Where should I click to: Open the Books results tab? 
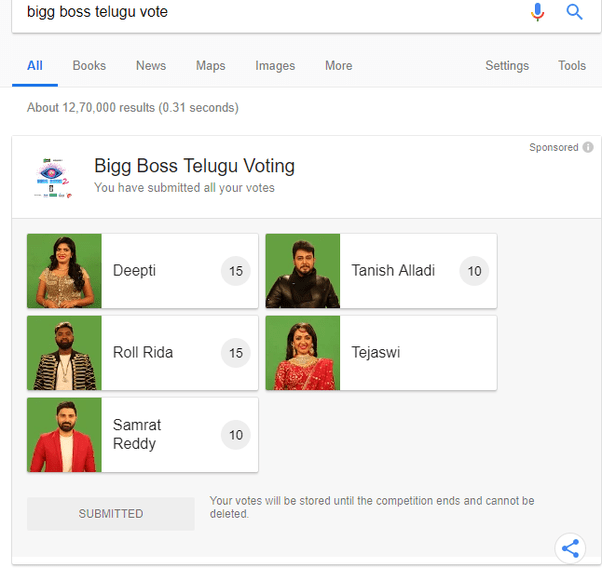tap(89, 66)
